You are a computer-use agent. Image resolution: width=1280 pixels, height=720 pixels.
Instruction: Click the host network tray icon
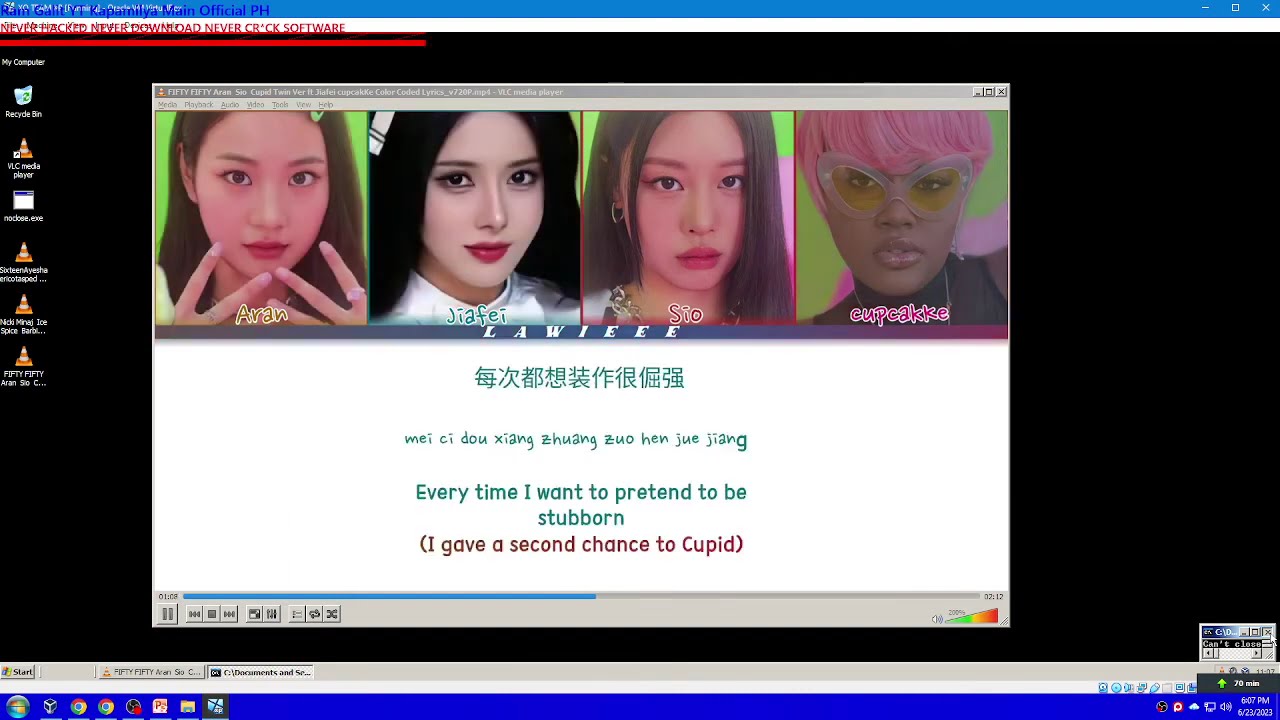pyautogui.click(x=1210, y=707)
